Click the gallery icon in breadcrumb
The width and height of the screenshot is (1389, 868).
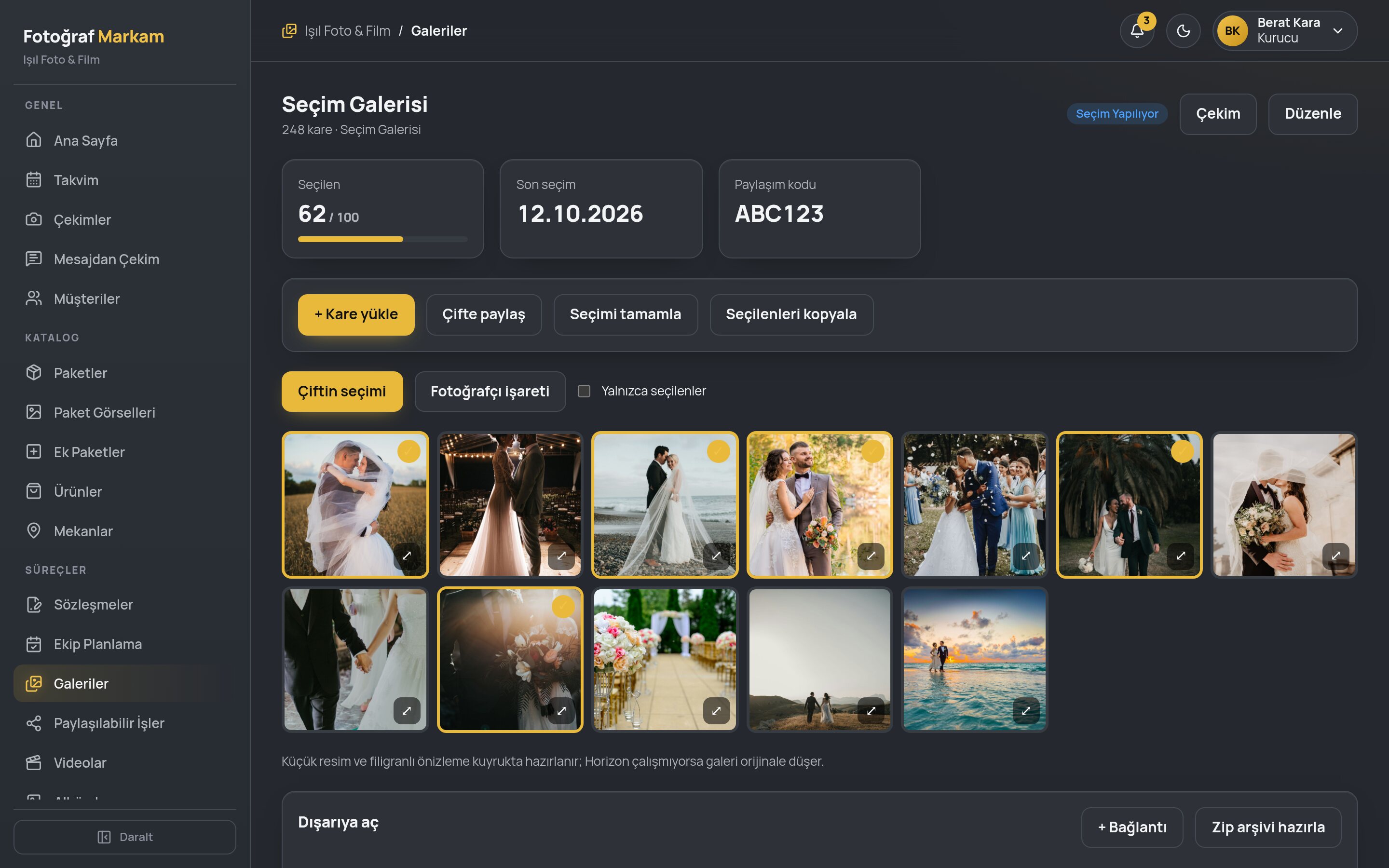[x=289, y=30]
